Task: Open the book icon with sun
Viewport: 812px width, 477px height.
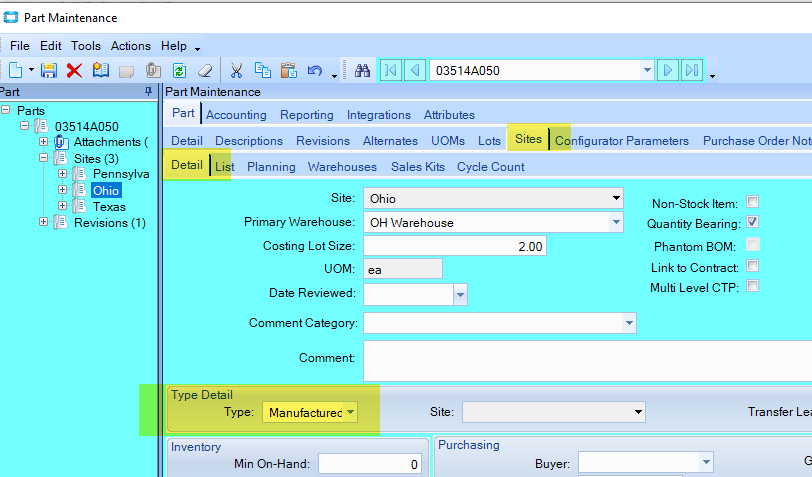Action: pos(100,70)
